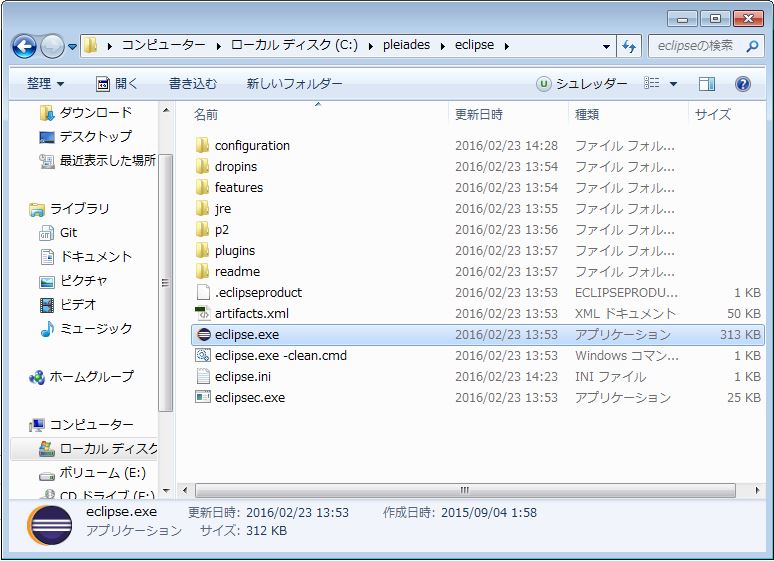774x561 pixels.
Task: Click the search magnifier icon
Action: 752,46
